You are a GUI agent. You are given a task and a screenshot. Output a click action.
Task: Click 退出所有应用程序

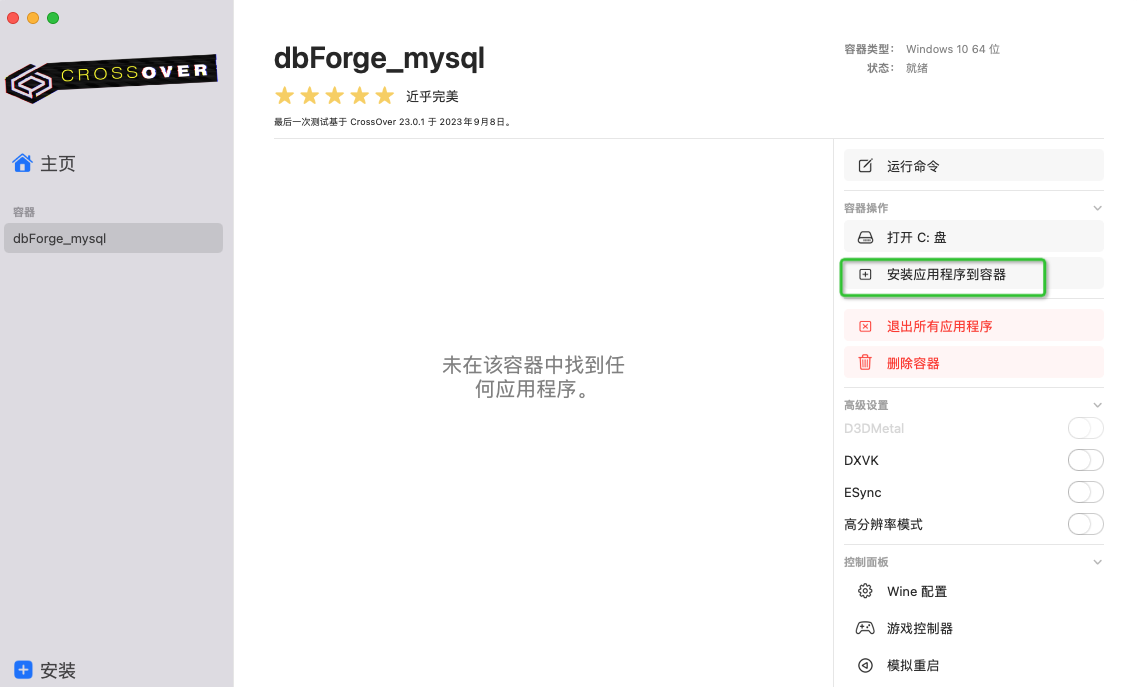coord(973,326)
